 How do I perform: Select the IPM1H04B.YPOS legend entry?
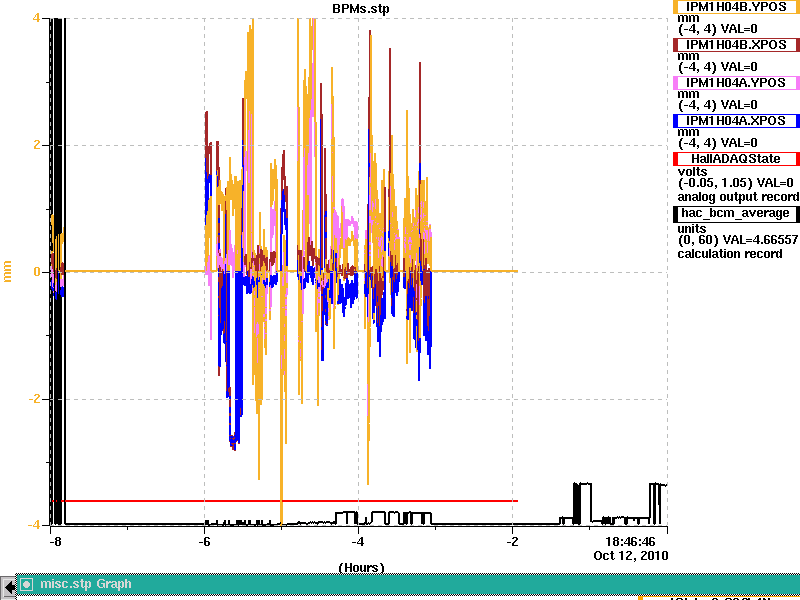pos(736,7)
